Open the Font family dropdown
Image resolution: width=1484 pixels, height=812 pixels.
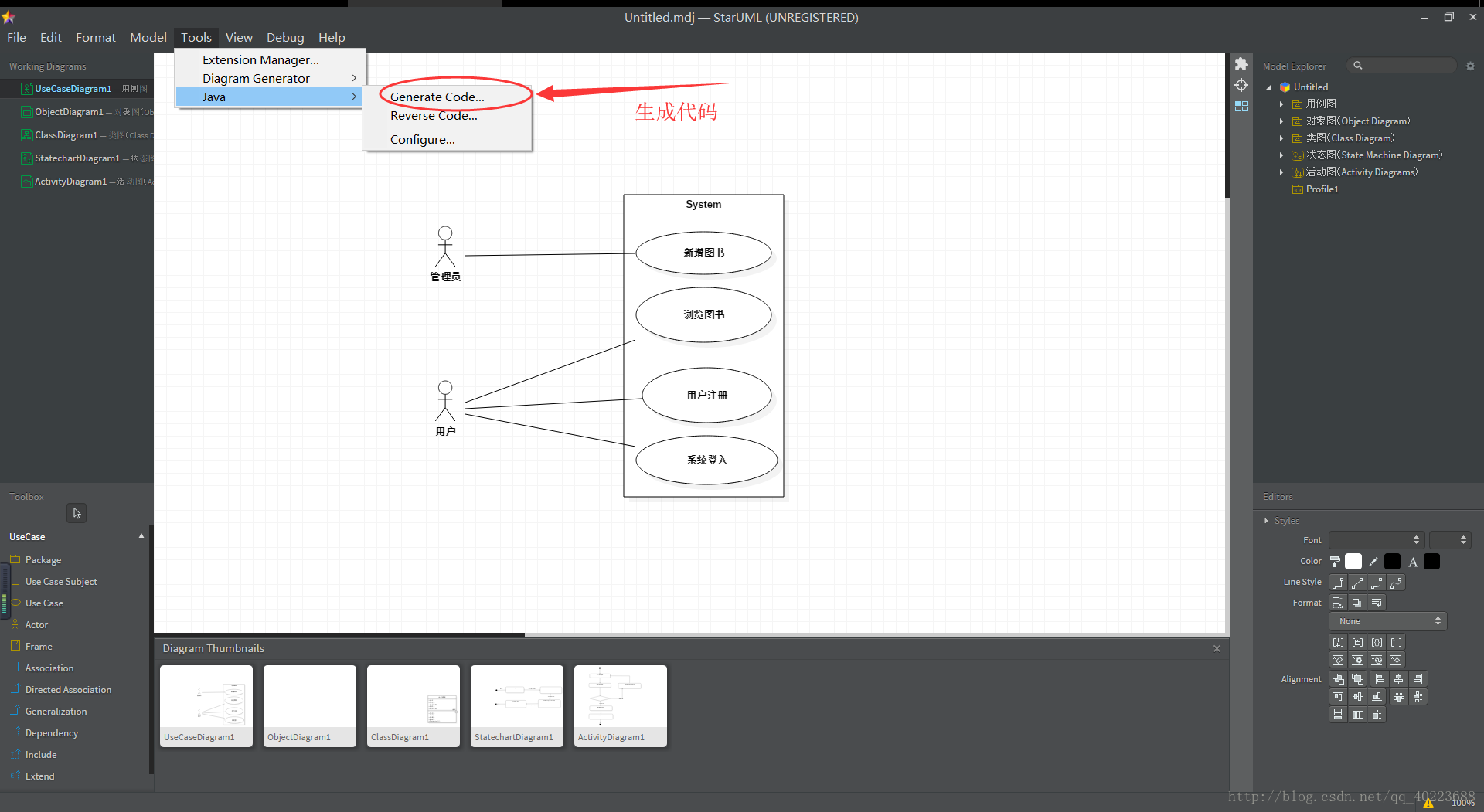pos(1376,540)
